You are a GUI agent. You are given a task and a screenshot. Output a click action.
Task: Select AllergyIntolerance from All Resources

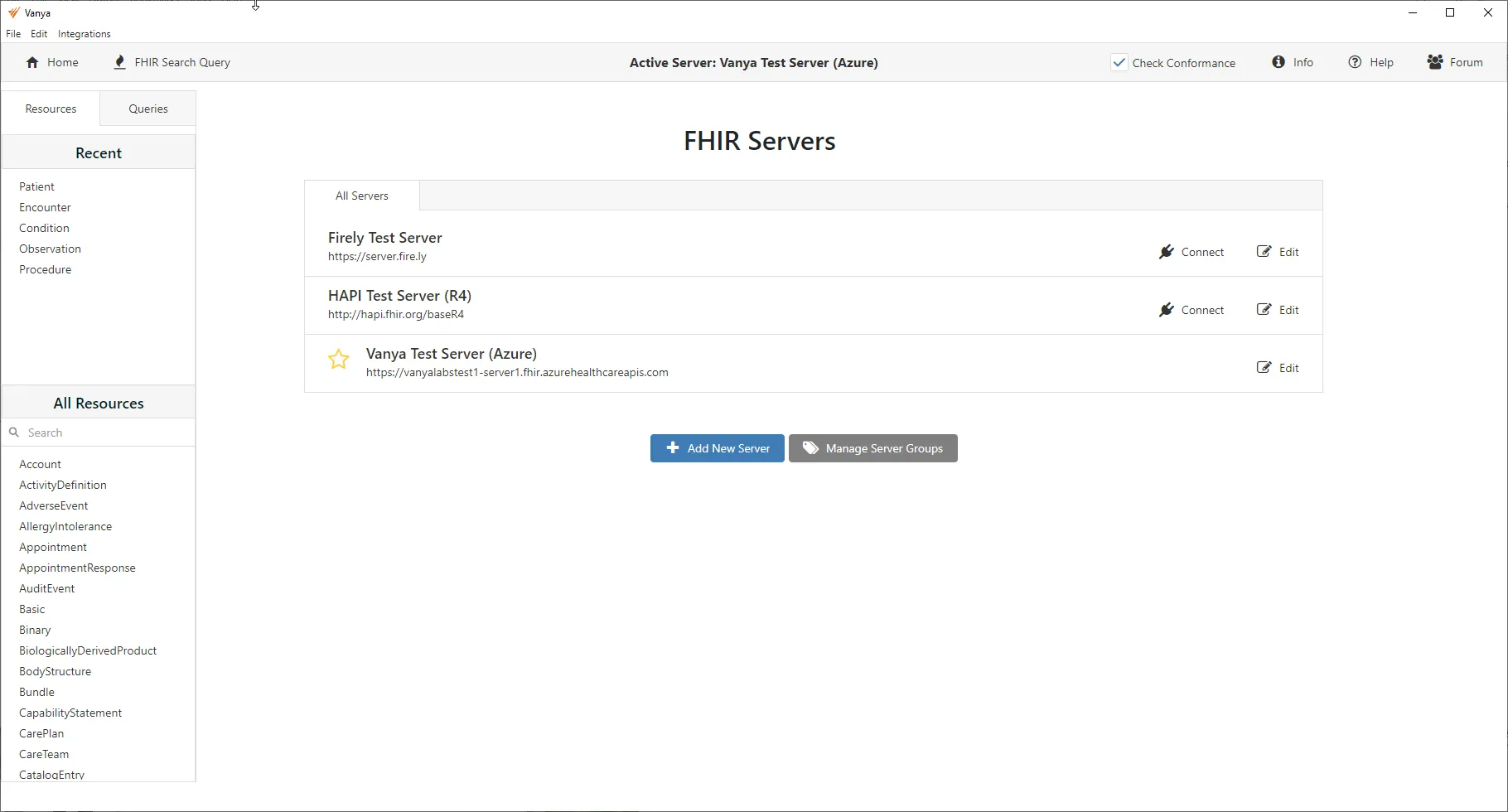coord(65,526)
